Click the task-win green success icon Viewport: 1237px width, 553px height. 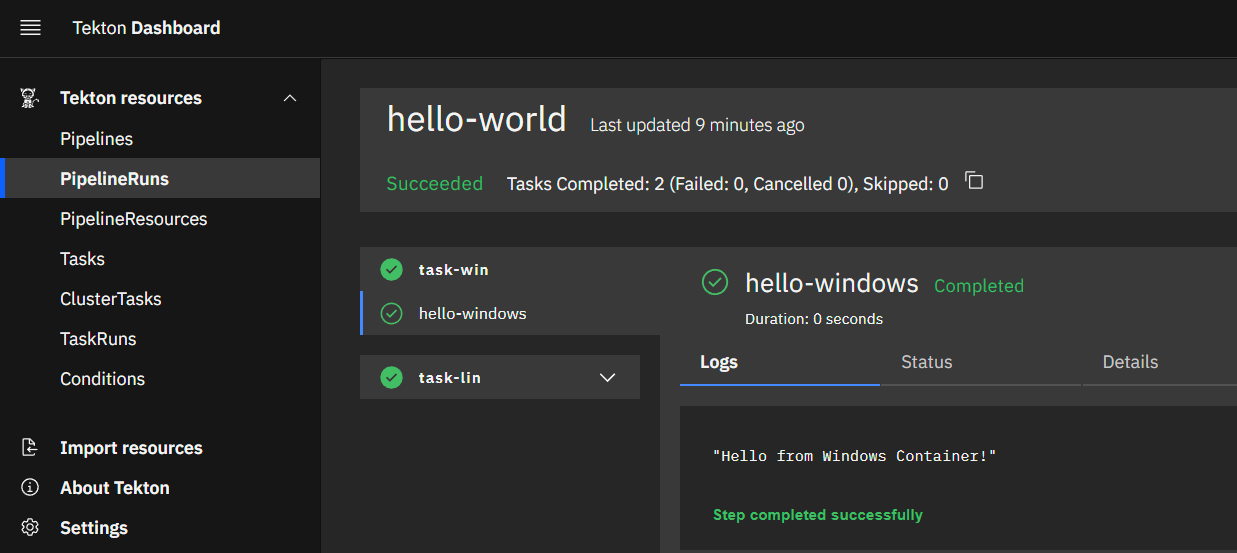[x=392, y=270]
